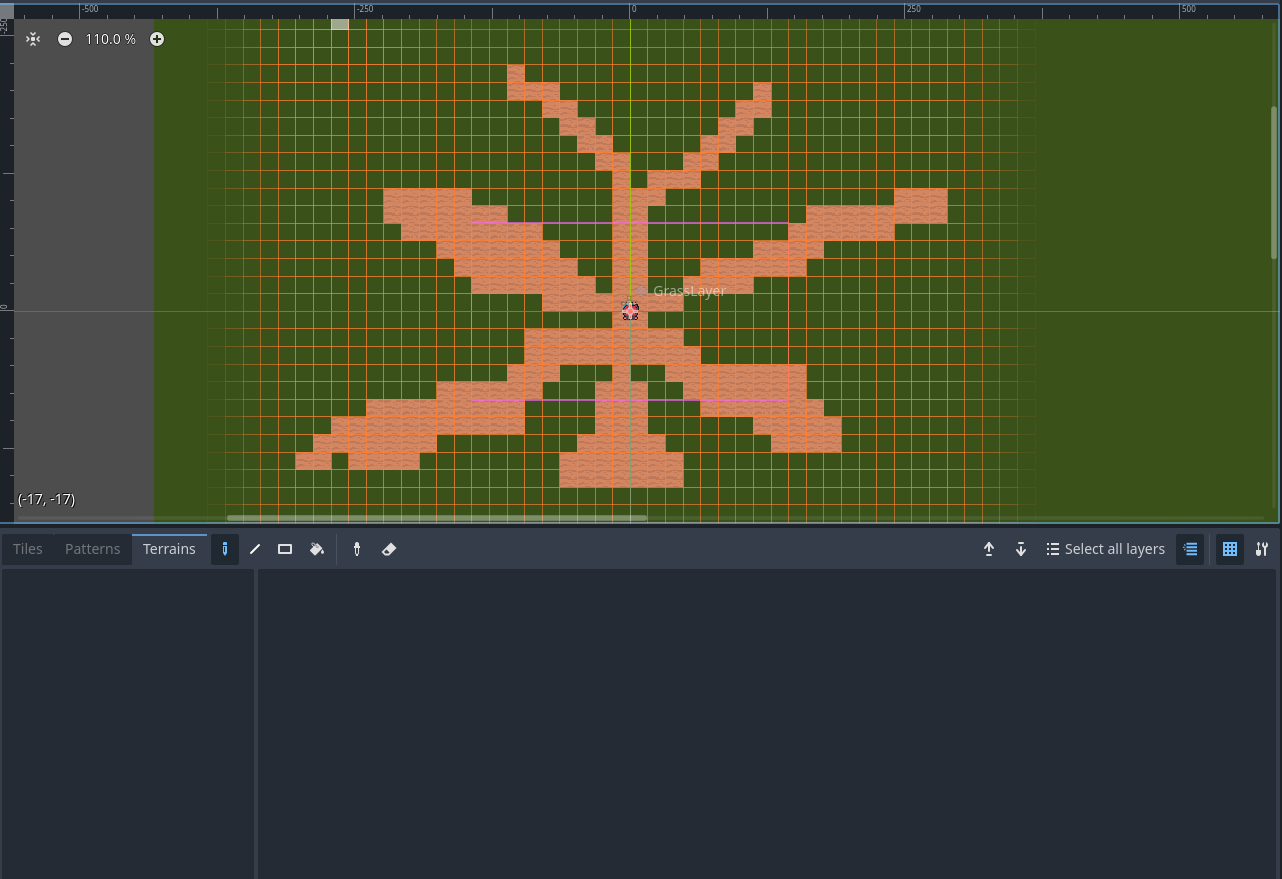
Task: Reset zoom via the 110.0 % label
Action: tap(110, 39)
